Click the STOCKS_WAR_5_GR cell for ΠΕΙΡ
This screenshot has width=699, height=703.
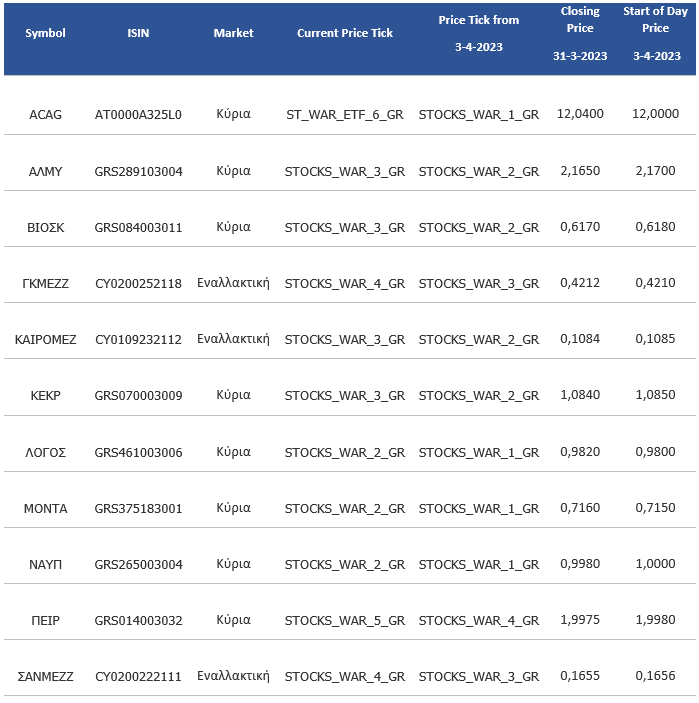point(345,620)
